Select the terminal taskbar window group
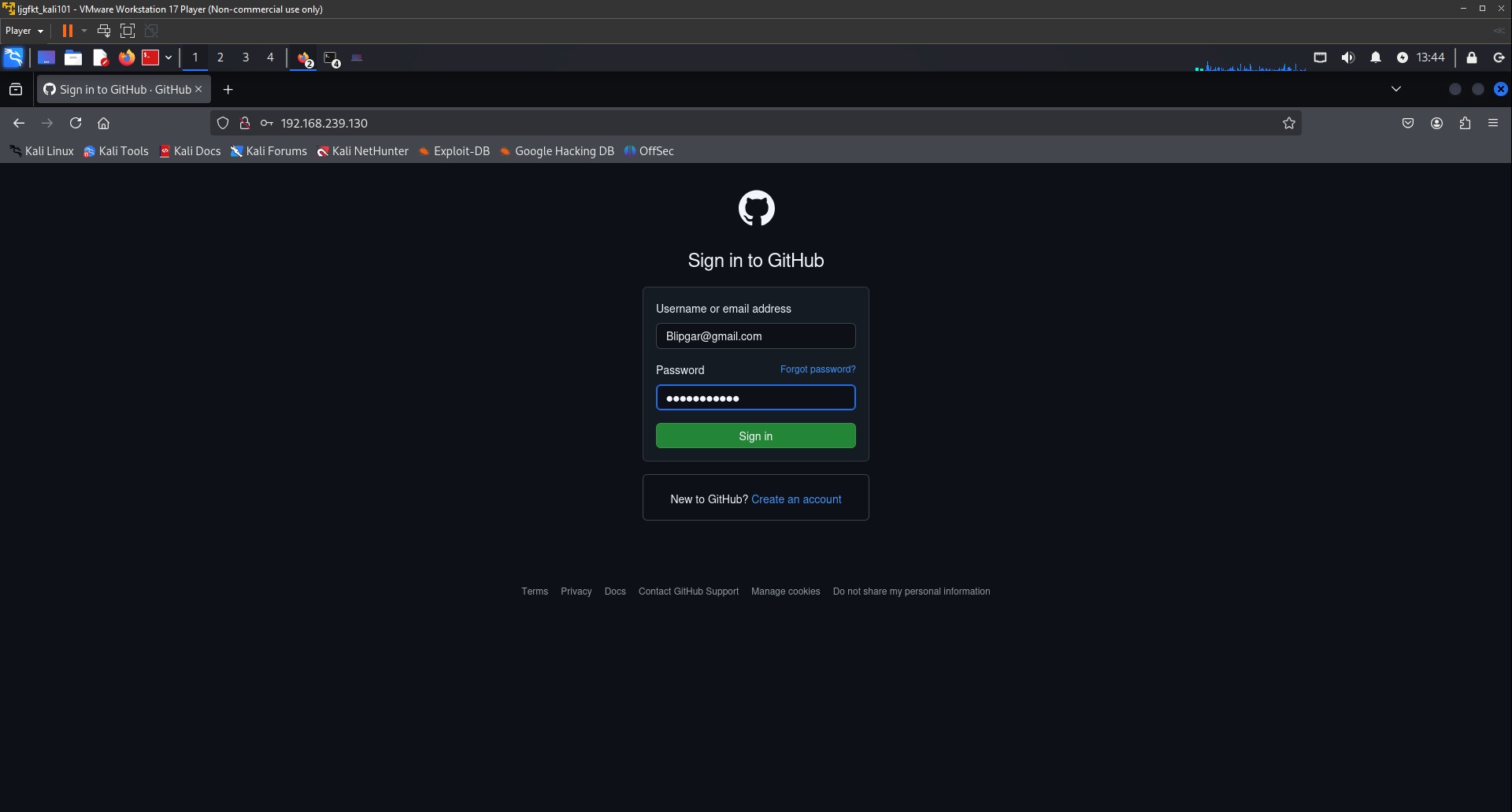 point(332,58)
